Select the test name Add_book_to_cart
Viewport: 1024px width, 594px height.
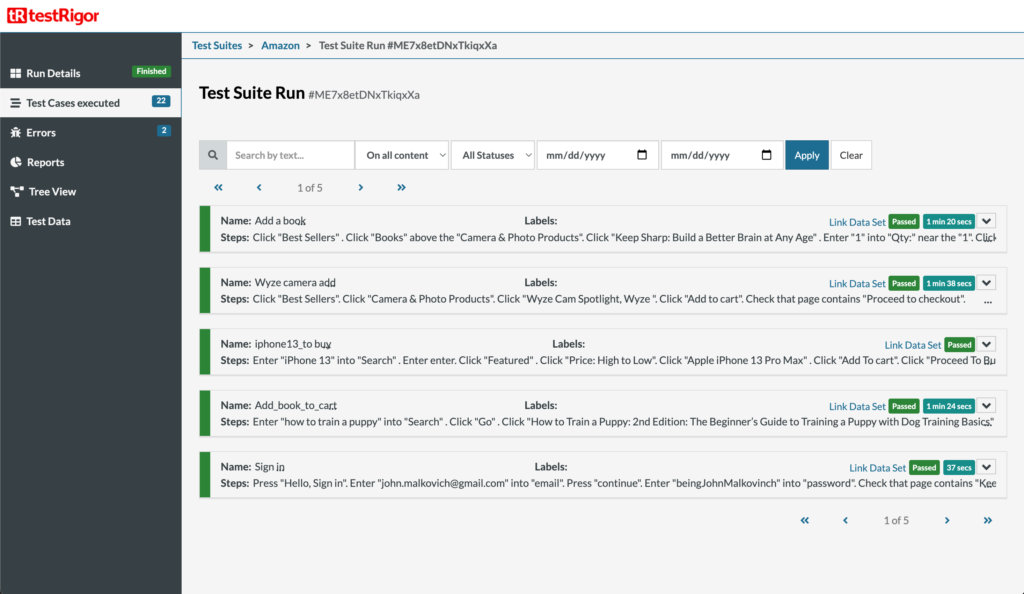(296, 405)
